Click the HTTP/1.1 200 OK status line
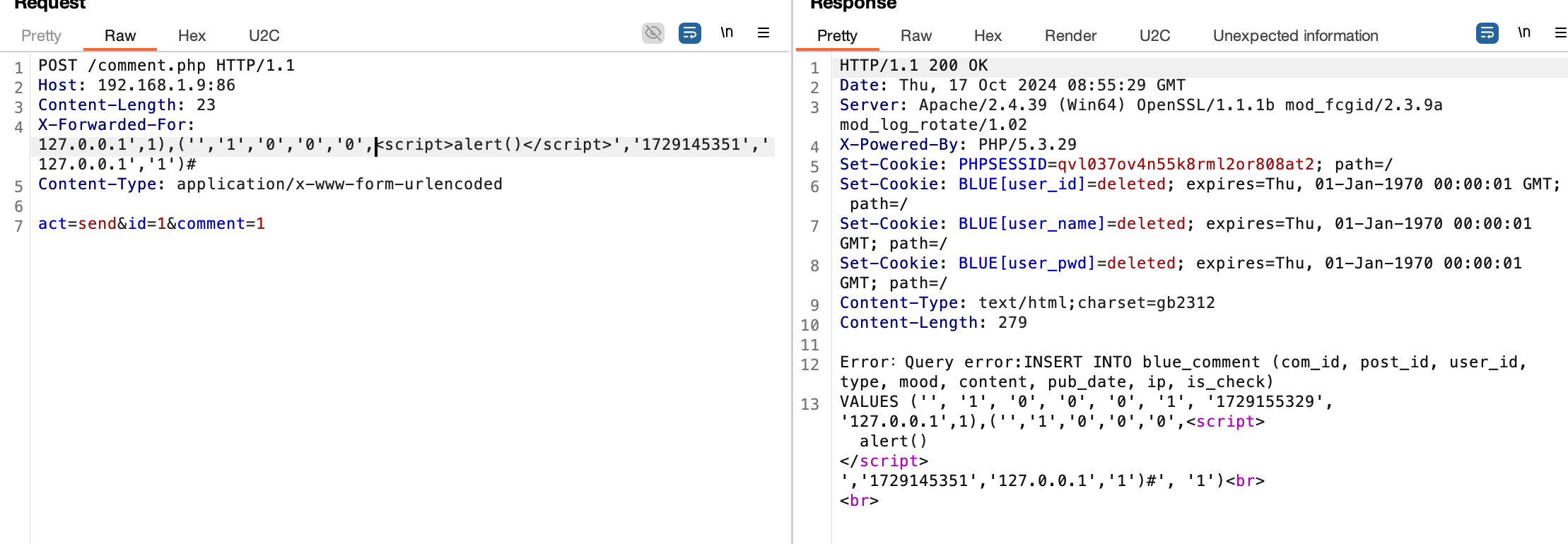 (x=913, y=66)
